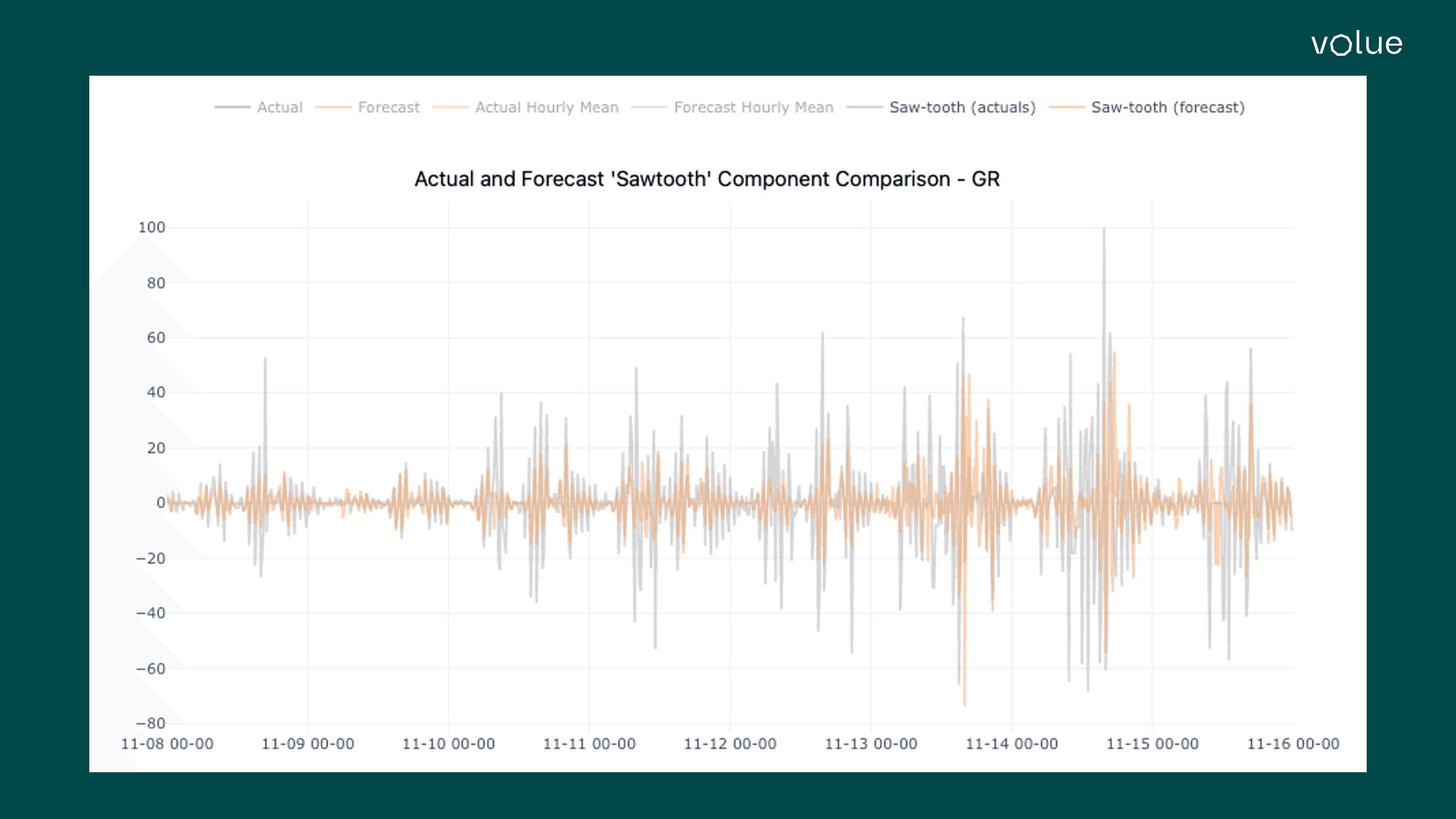Show the Actual Hourly Mean series
Screen dimensions: 1456x819
point(546,107)
